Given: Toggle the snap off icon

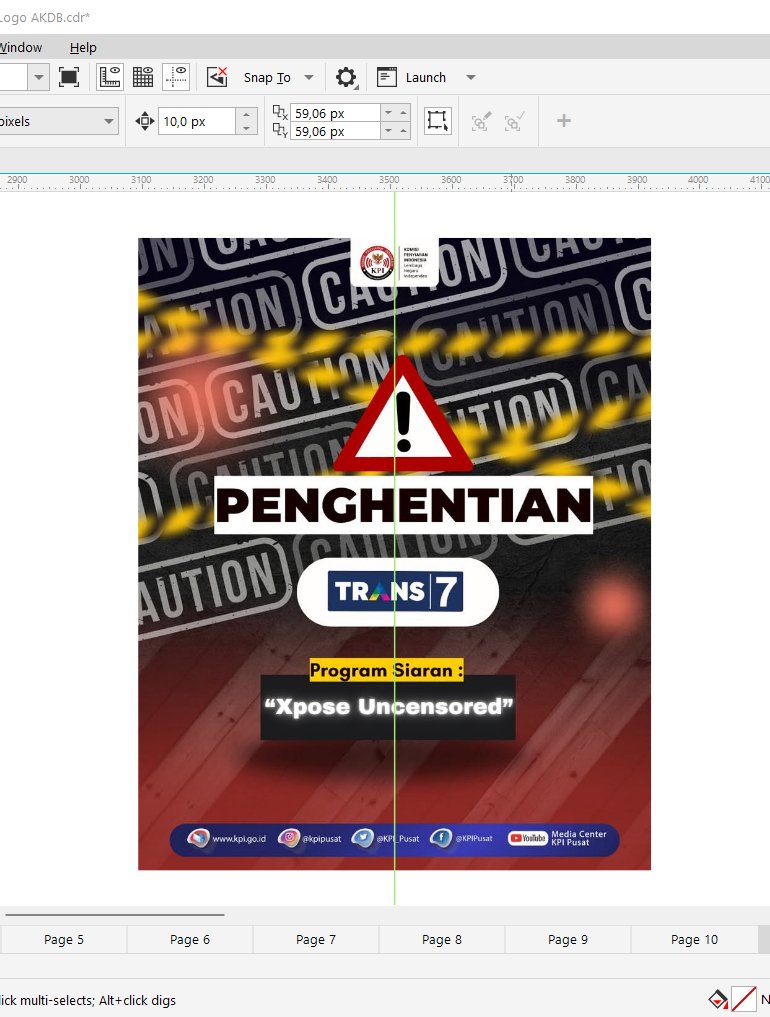Looking at the screenshot, I should (217, 77).
